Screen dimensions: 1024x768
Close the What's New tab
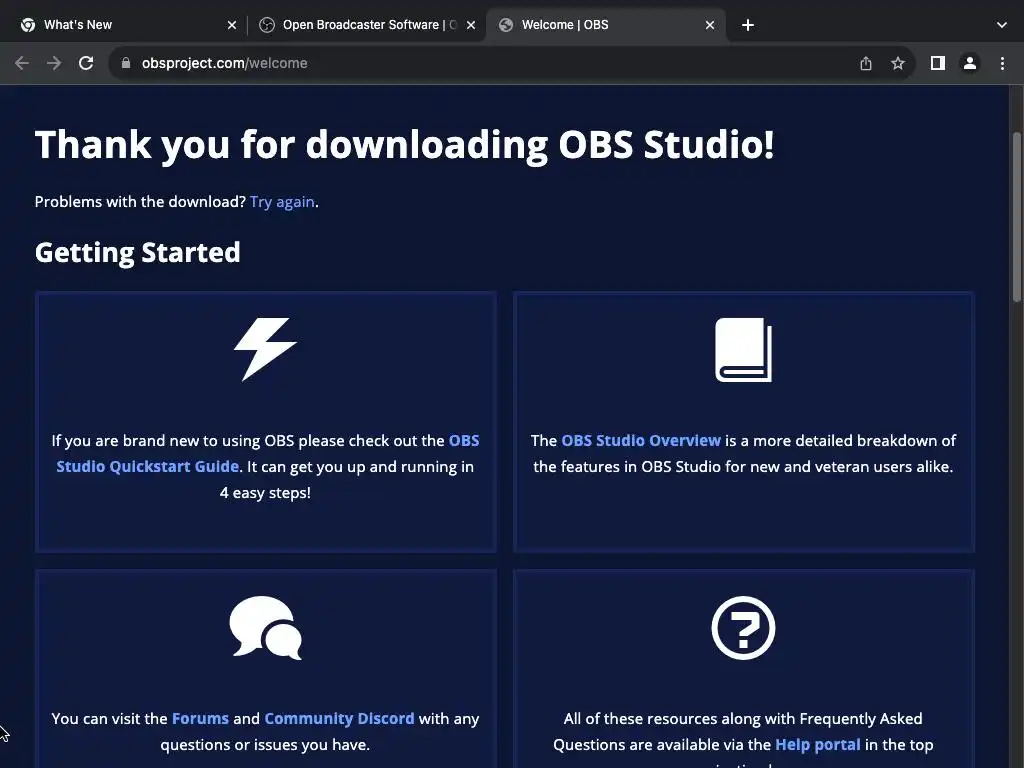click(232, 25)
